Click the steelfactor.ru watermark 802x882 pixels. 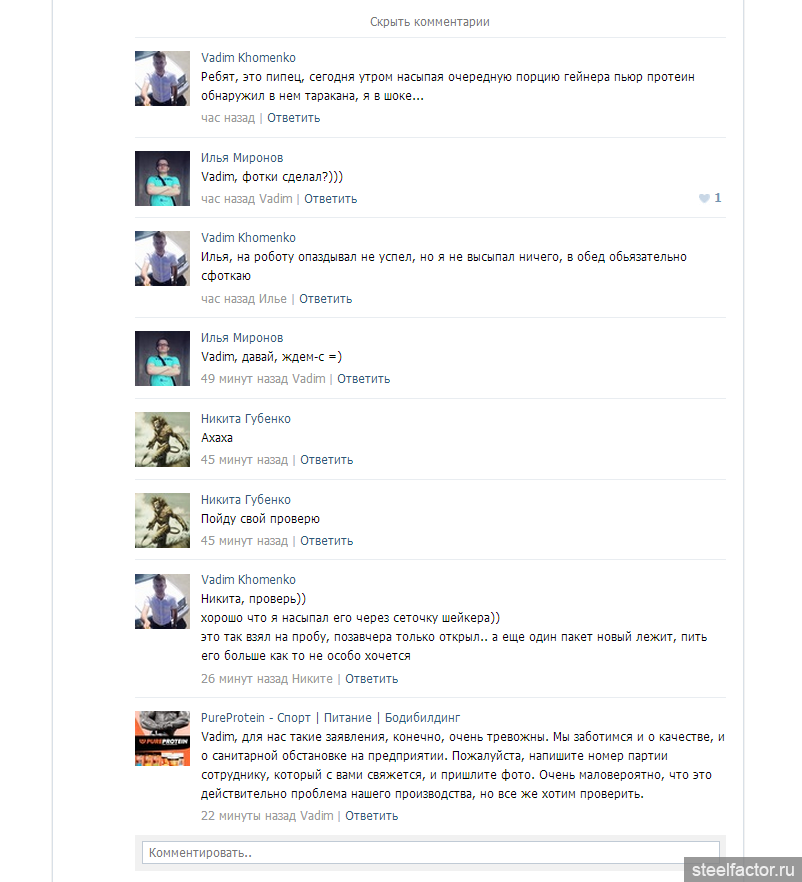(x=743, y=870)
